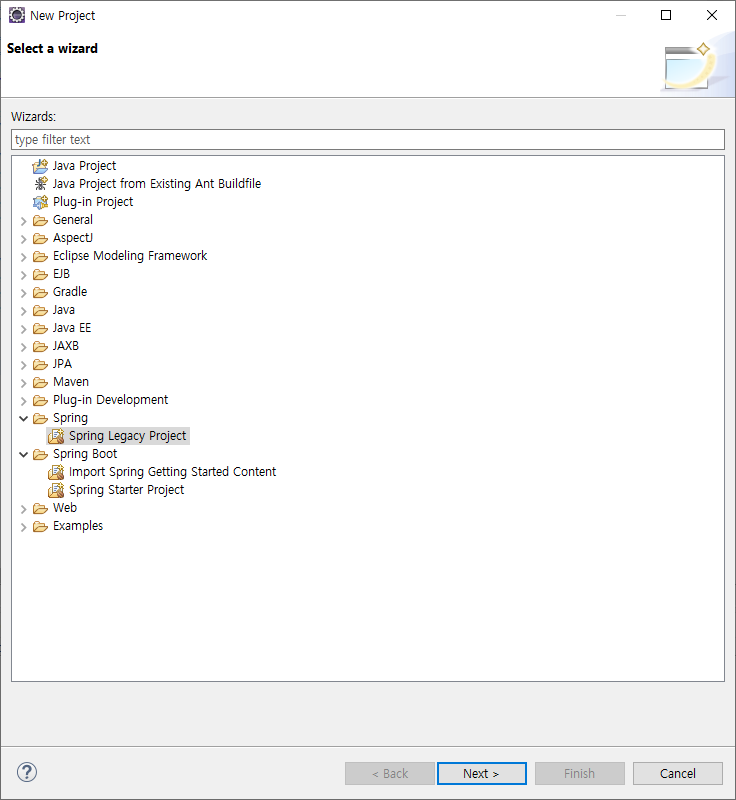Screen dimensions: 736x800
Task: Click the Plug-in Development folder icon
Action: point(40,401)
